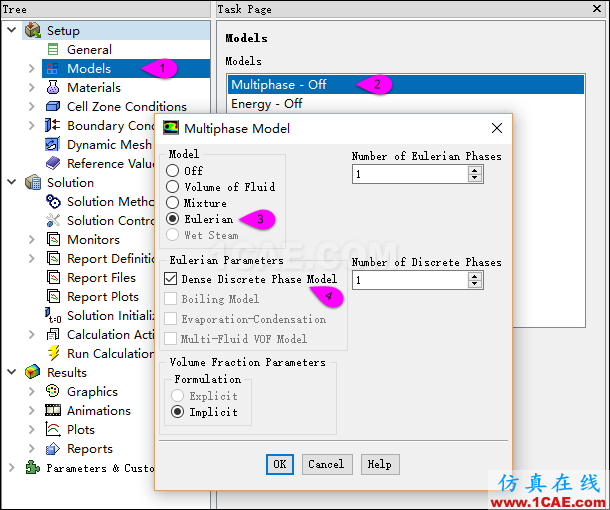Expand the Models tree node
This screenshot has height=510, width=610.
pyautogui.click(x=32, y=68)
